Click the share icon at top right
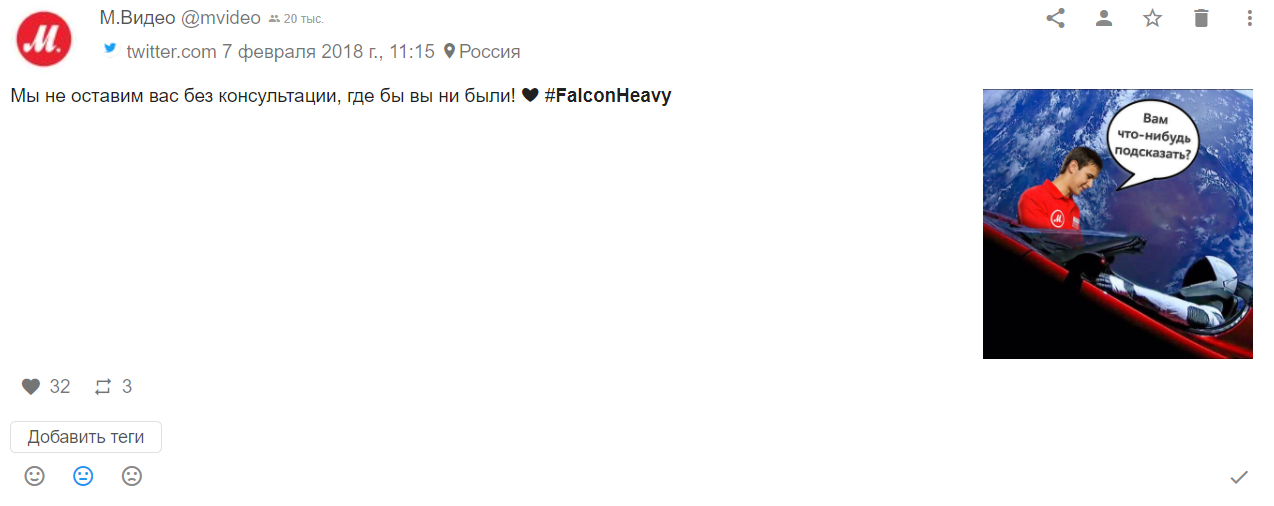This screenshot has height=506, width=1274. 1055,18
